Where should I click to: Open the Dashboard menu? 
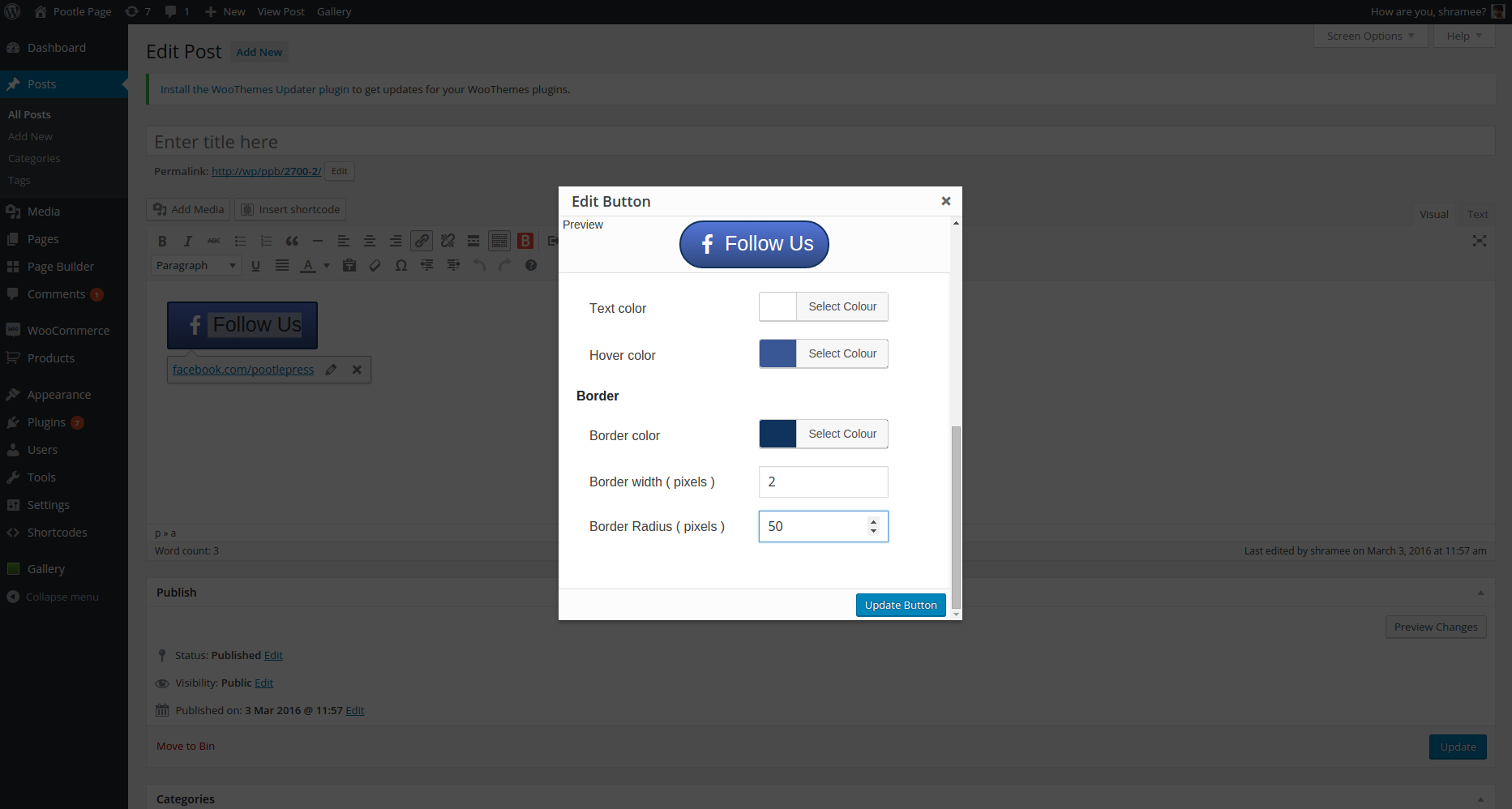(x=64, y=48)
